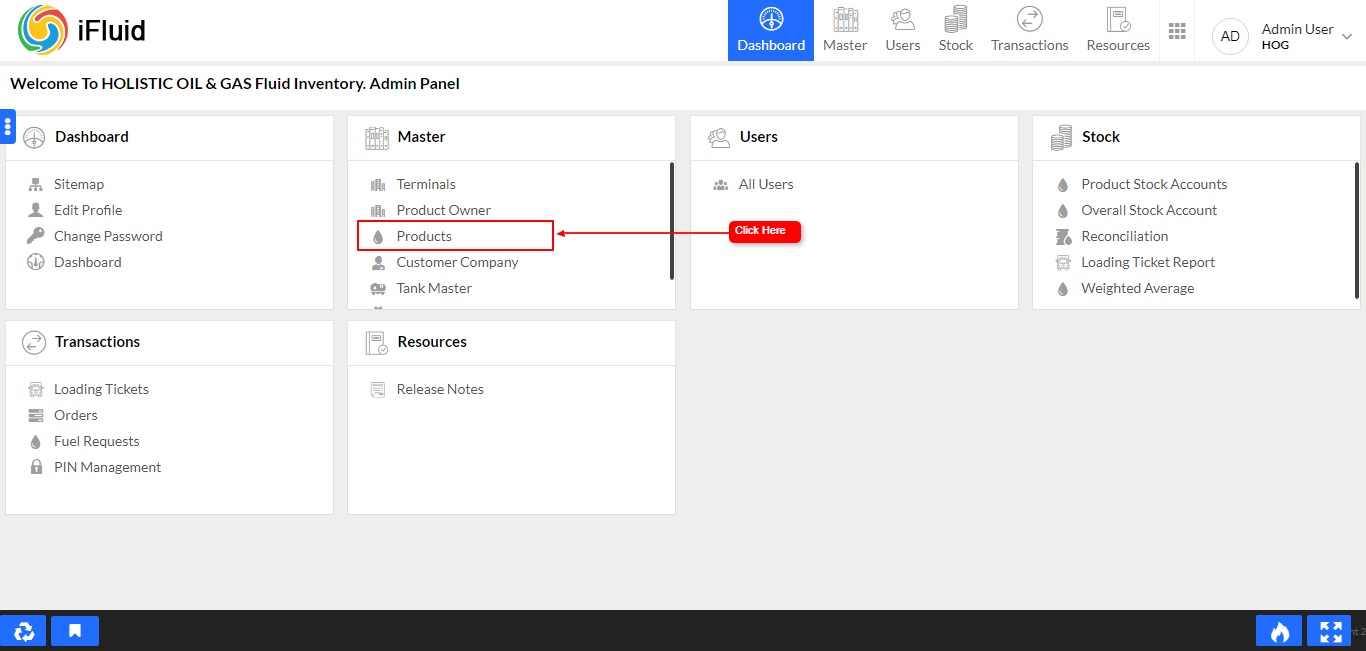
Task: Click the fullscreen expand button in footer
Action: 1330,631
